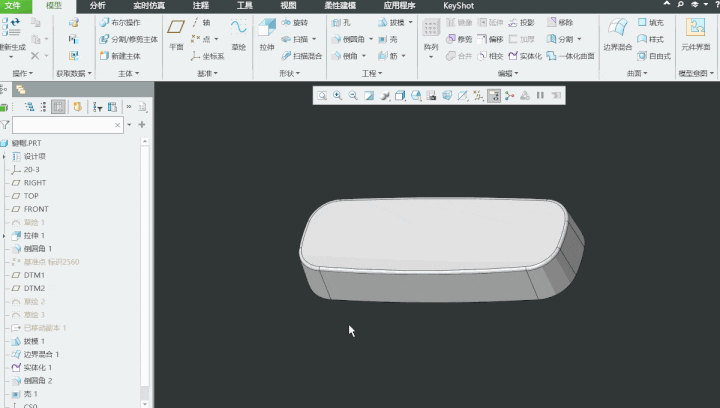Toggle model tree columns display button
Image resolution: width=720 pixels, height=408 pixels.
tap(58, 107)
